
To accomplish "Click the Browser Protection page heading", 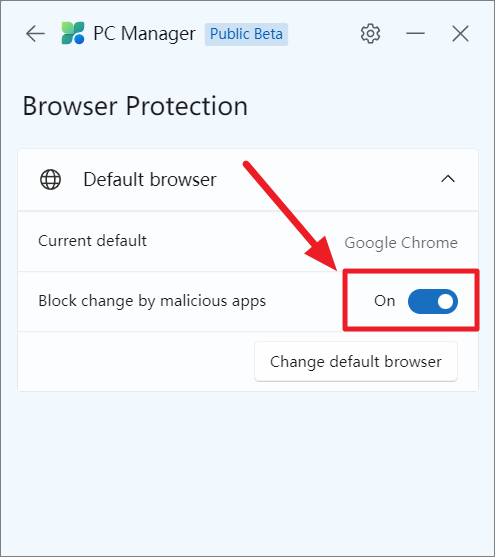I will [x=135, y=106].
